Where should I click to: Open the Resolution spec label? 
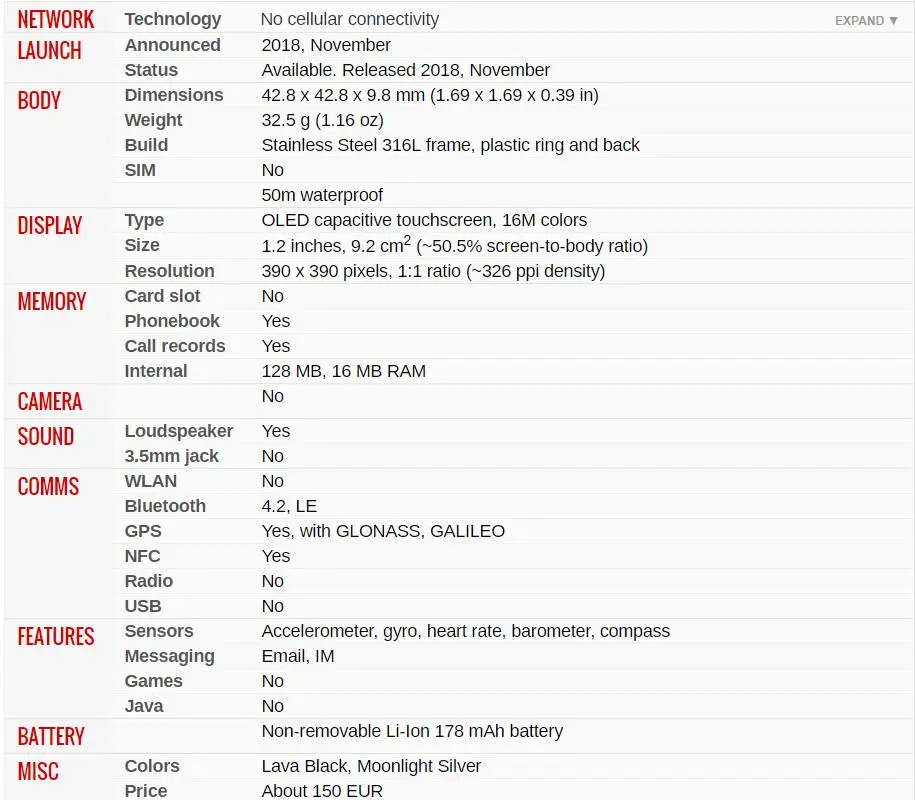(170, 271)
